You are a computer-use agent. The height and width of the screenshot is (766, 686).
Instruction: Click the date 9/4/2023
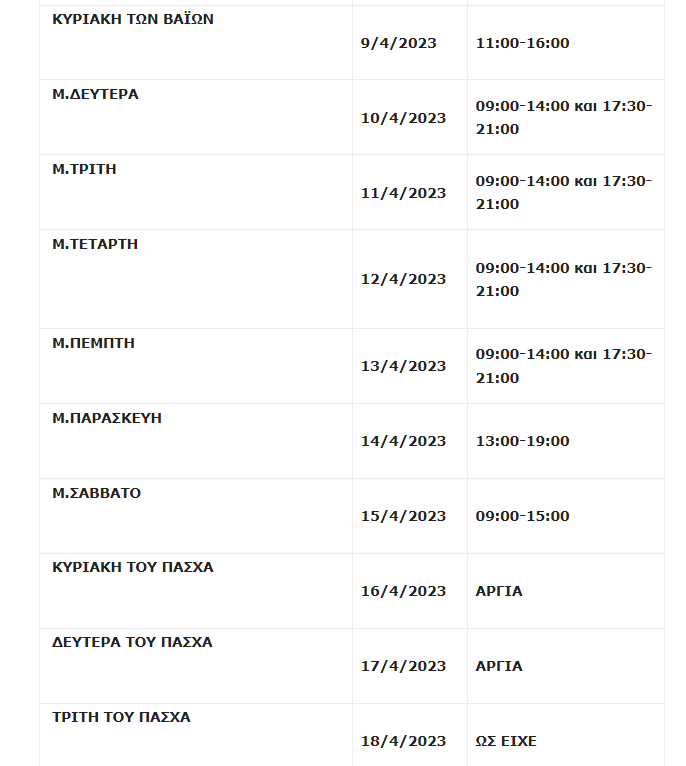click(398, 43)
